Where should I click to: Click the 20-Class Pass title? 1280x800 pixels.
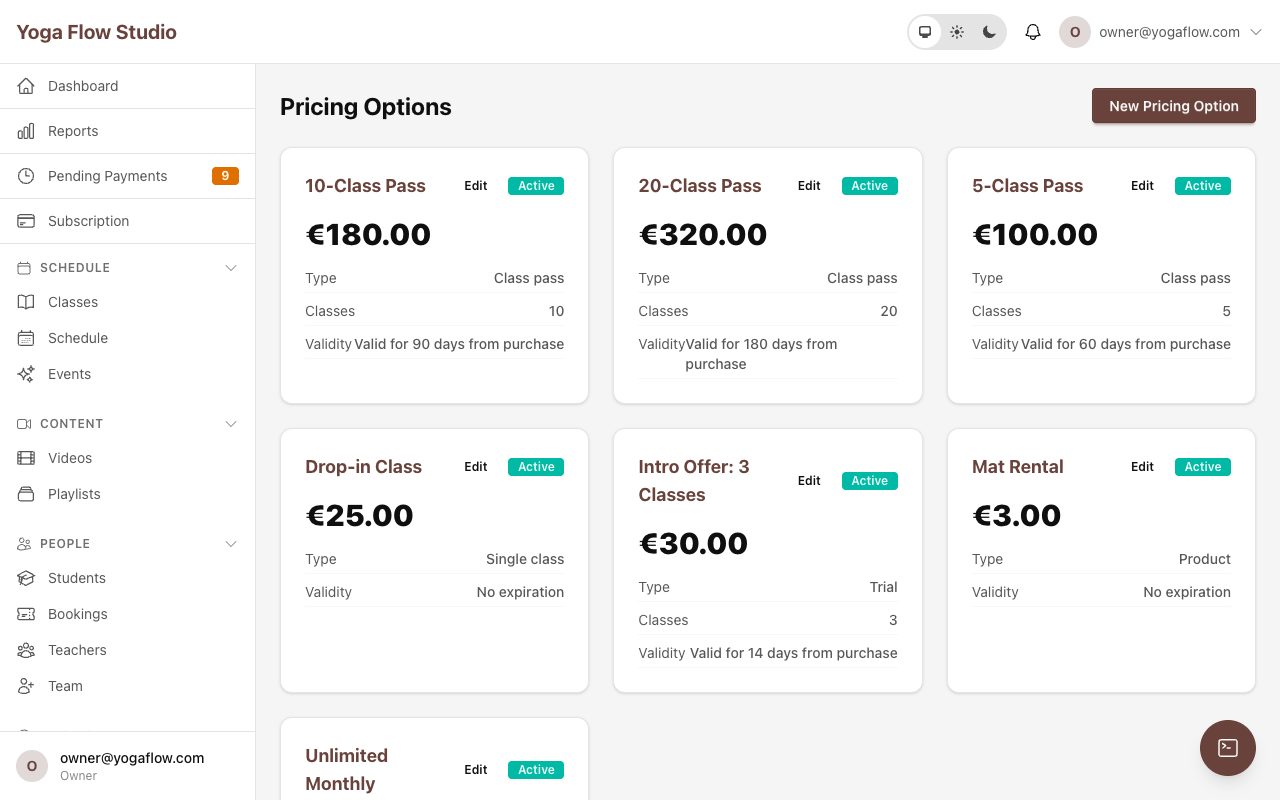coord(700,186)
